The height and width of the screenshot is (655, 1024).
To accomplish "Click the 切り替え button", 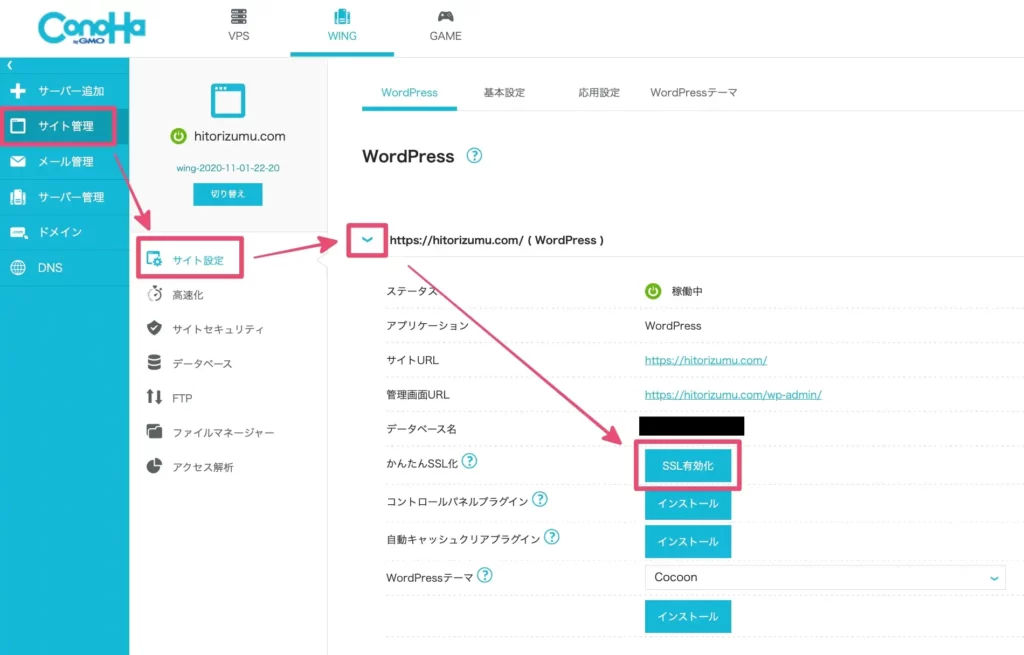I will click(x=228, y=194).
